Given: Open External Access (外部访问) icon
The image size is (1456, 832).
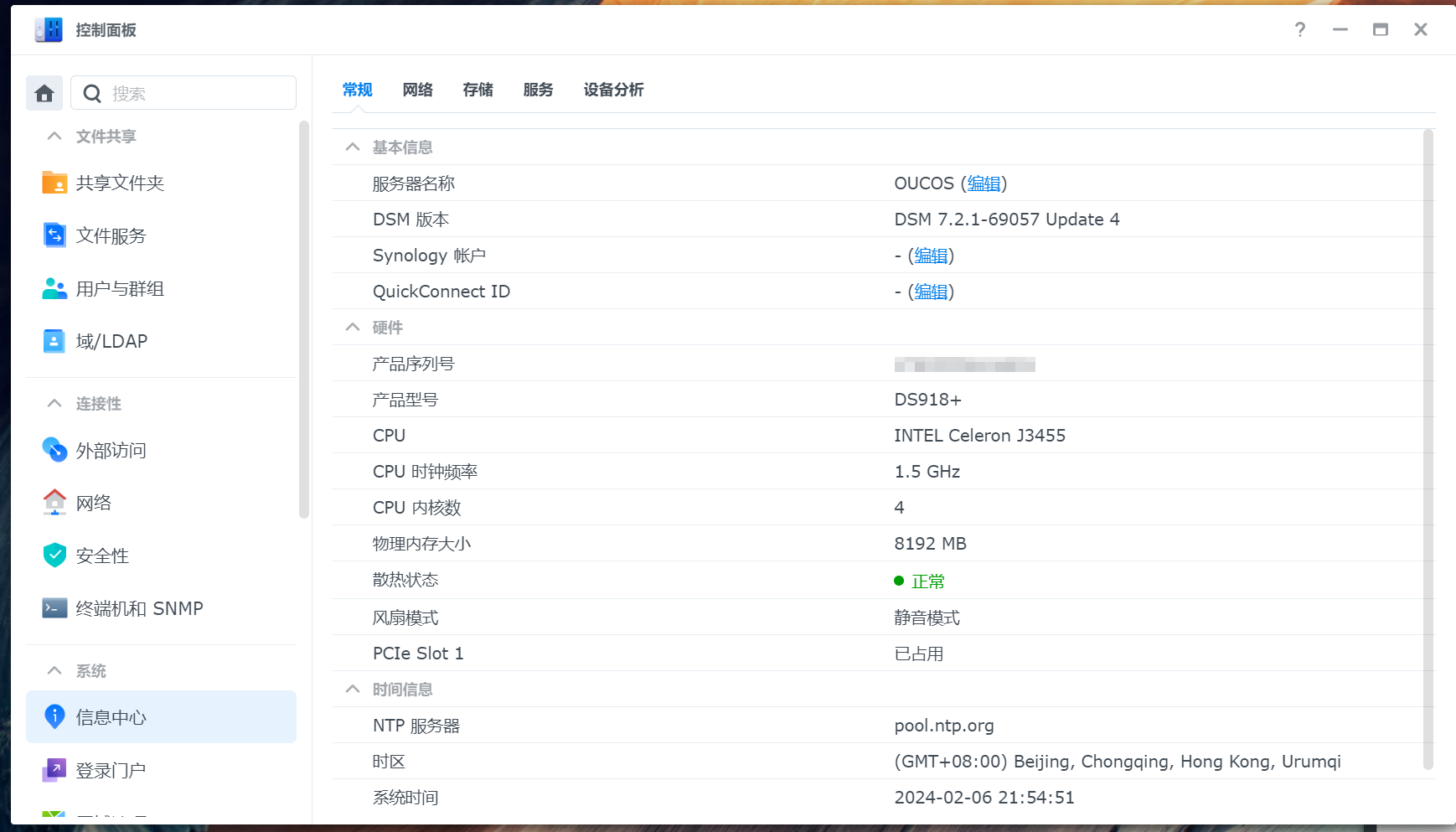Looking at the screenshot, I should tap(54, 450).
